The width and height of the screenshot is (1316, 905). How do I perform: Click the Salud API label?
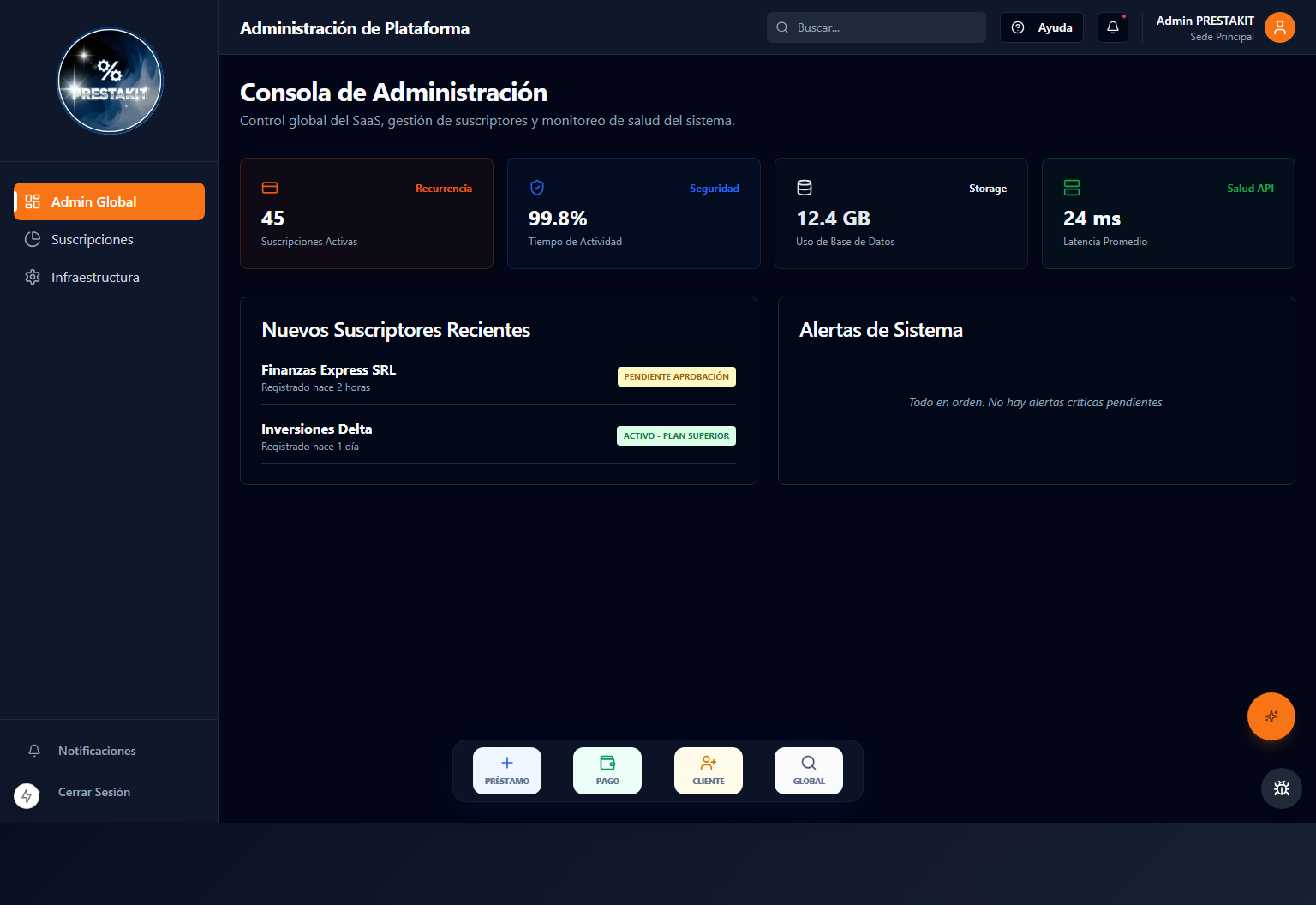coord(1251,189)
